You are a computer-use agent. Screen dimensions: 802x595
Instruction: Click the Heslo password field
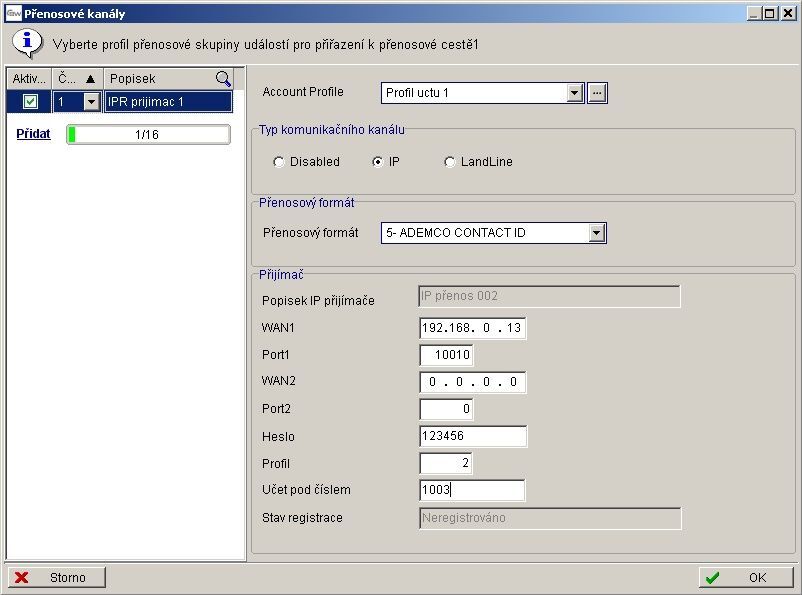point(472,436)
